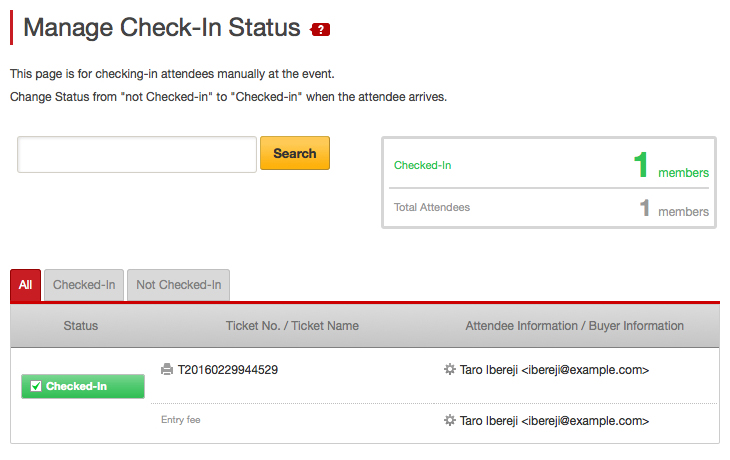Click Ticket No. / Ticket Name column header
The width and height of the screenshot is (730, 460).
pos(292,326)
